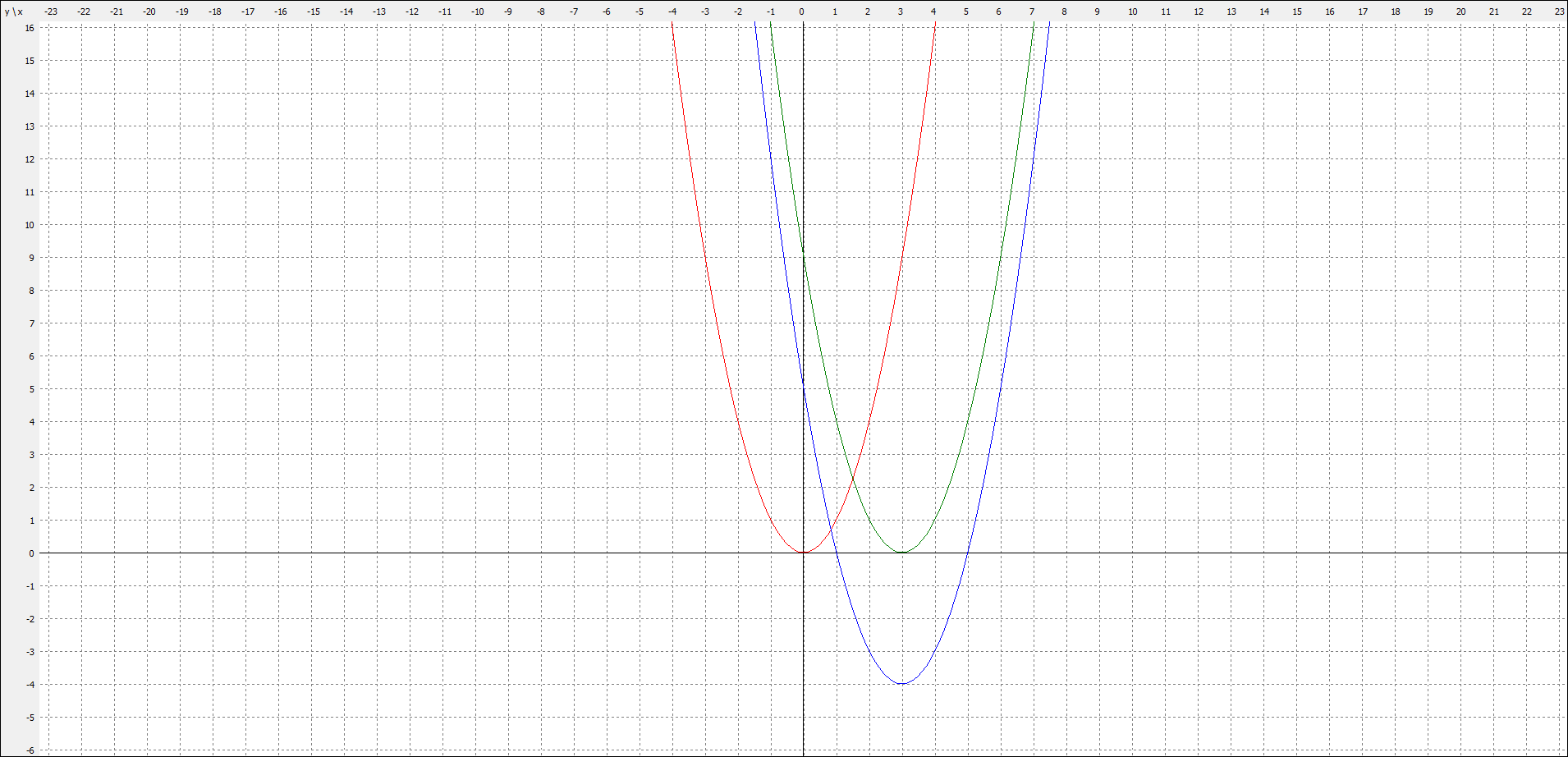Click the green parabola's vertex on the x-axis
Screen dimensions: 1568x757
point(901,552)
